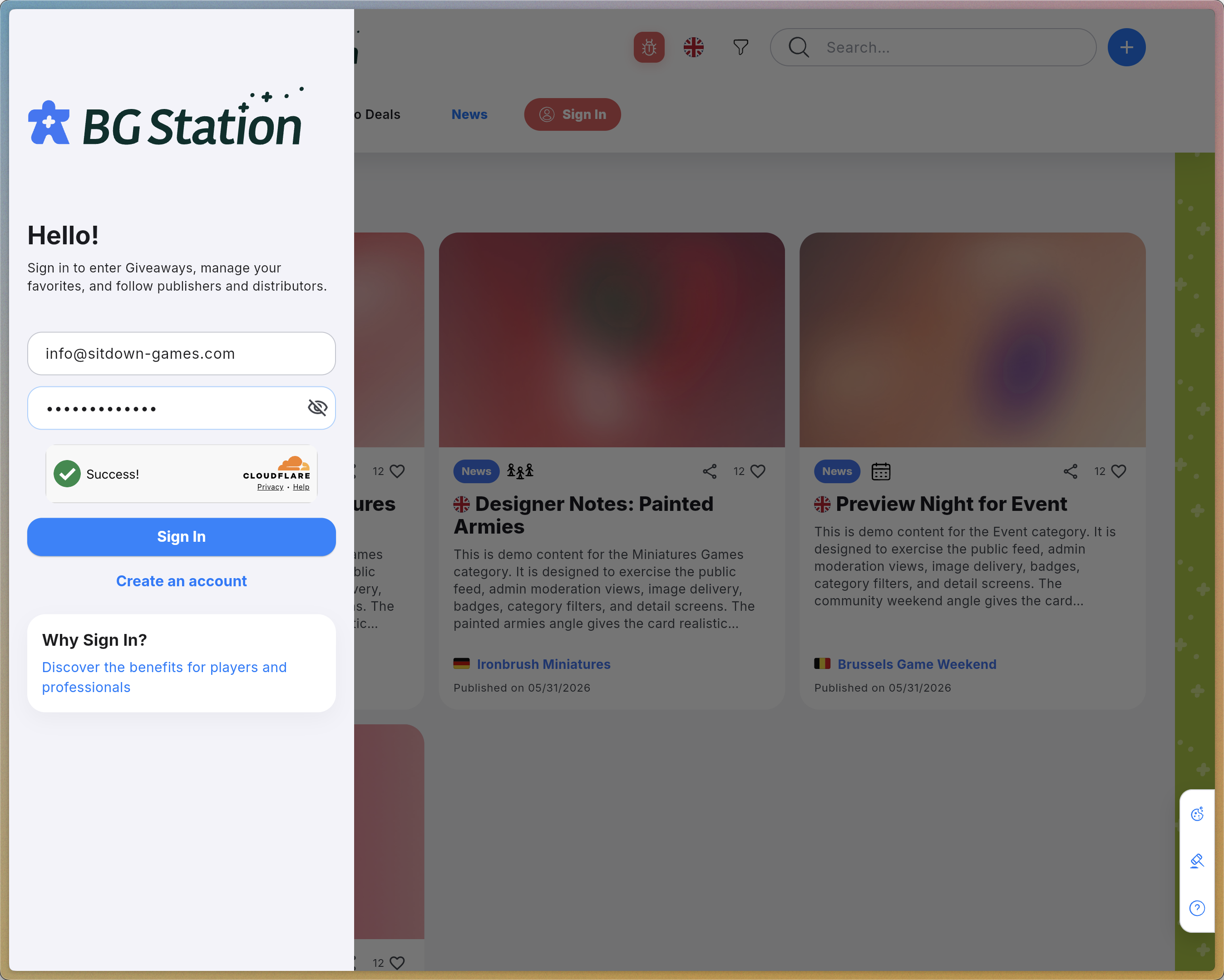Screen dimensions: 1224x980
Task: Share the Preview Night for Event card
Action: tap(1070, 471)
